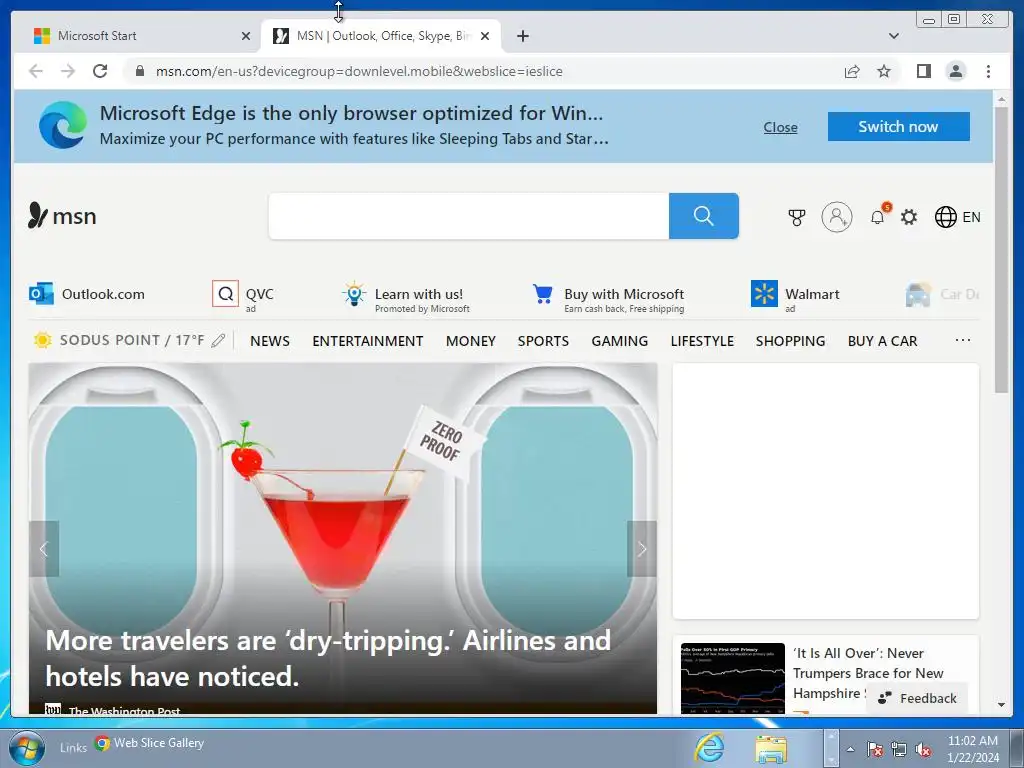1024x768 pixels.
Task: Click inside the MSN search box
Action: point(469,216)
